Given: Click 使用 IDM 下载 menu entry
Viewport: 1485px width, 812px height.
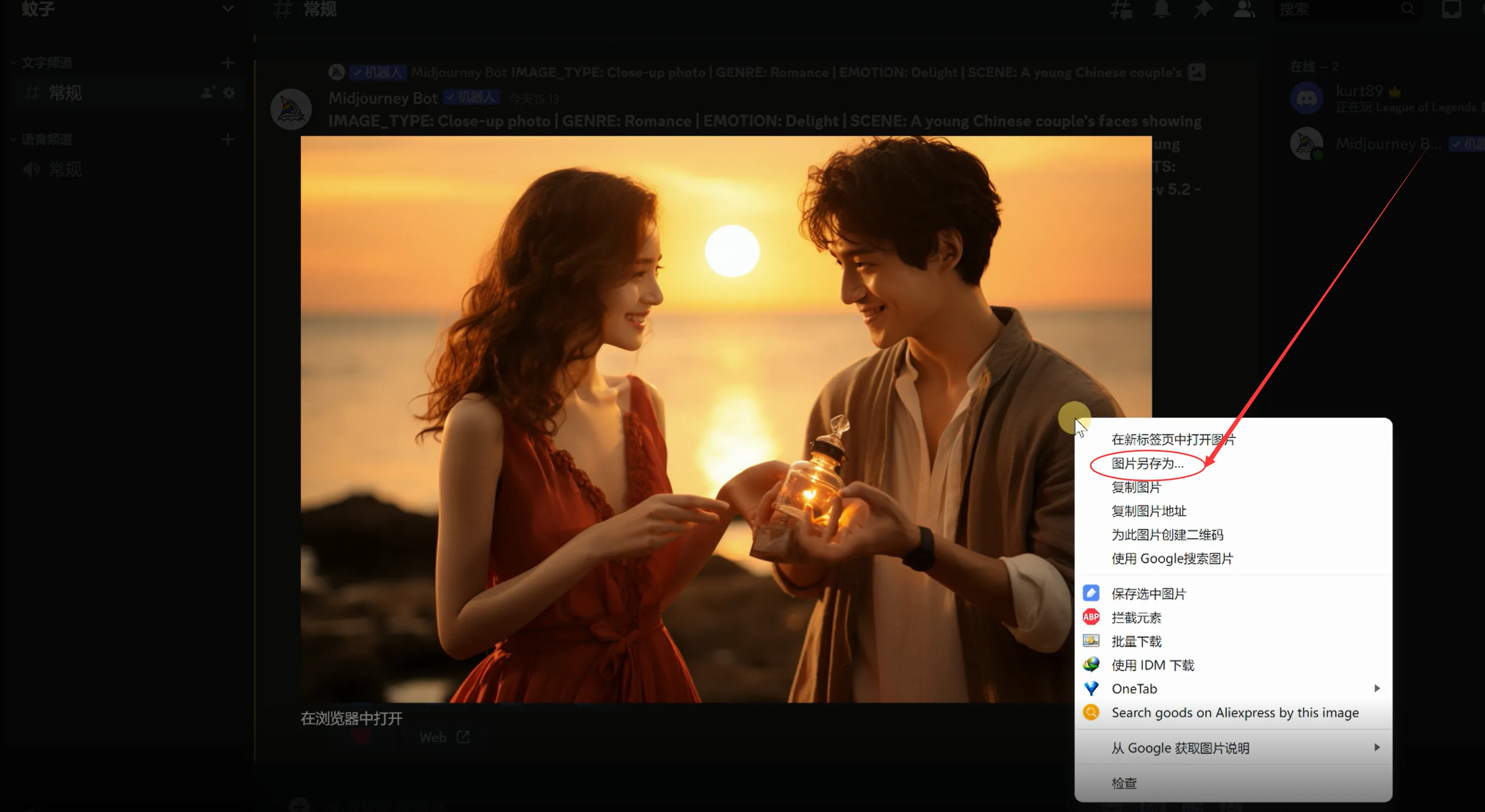Looking at the screenshot, I should 1152,665.
